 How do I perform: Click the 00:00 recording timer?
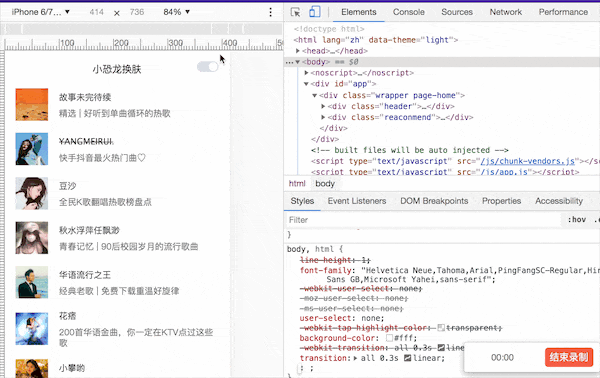(x=502, y=357)
